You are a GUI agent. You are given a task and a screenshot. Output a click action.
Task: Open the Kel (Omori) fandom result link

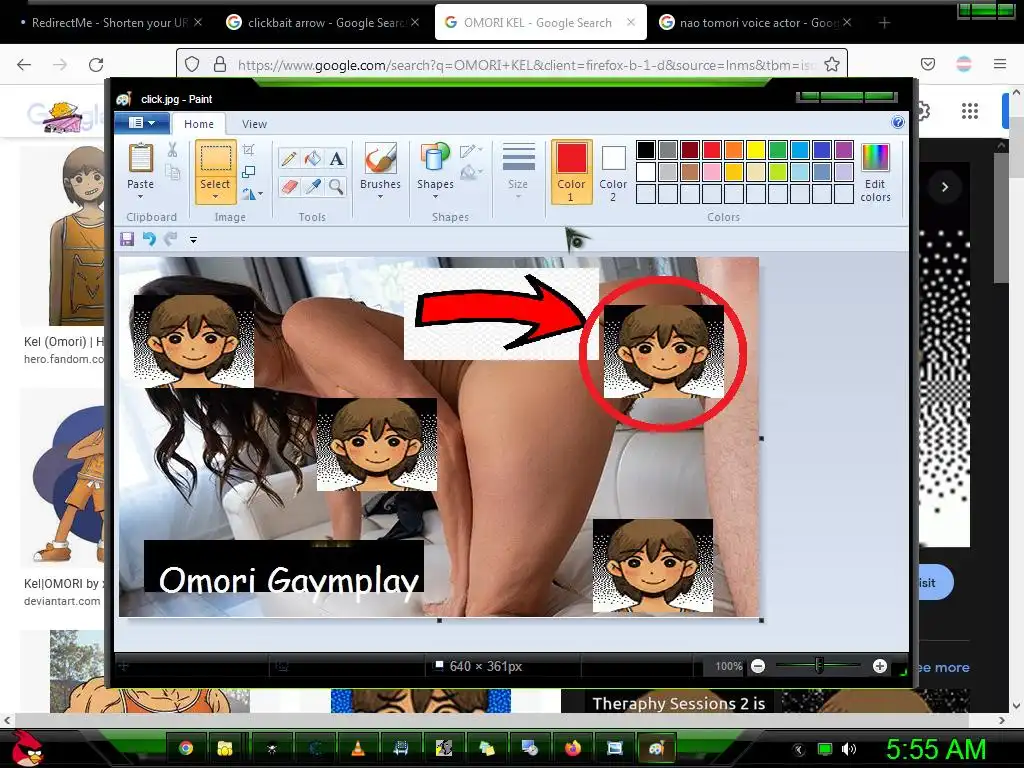coord(63,342)
